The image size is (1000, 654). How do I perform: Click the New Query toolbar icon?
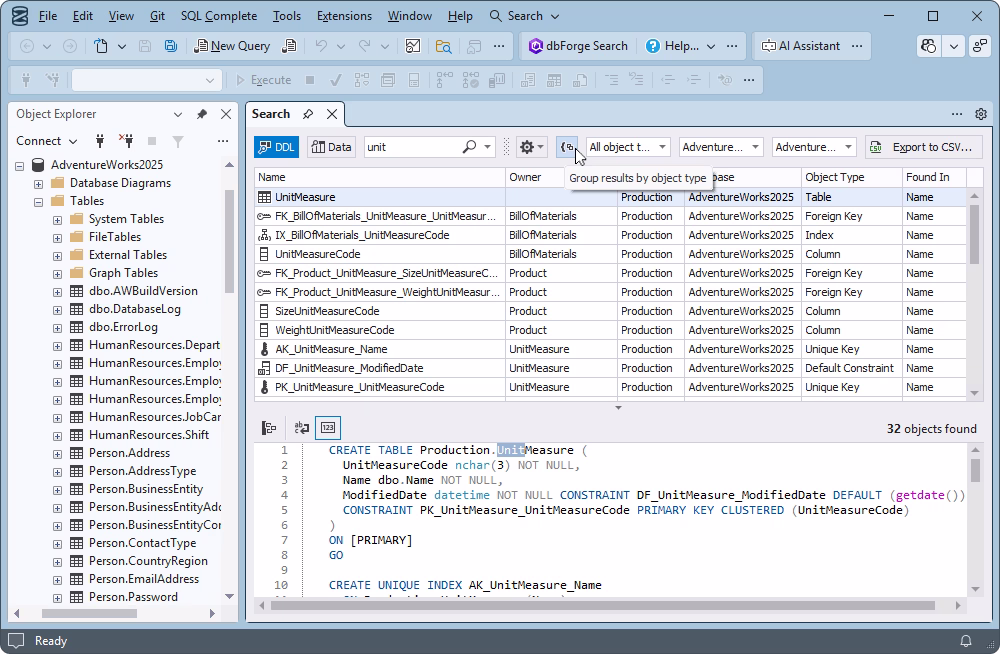pos(203,46)
